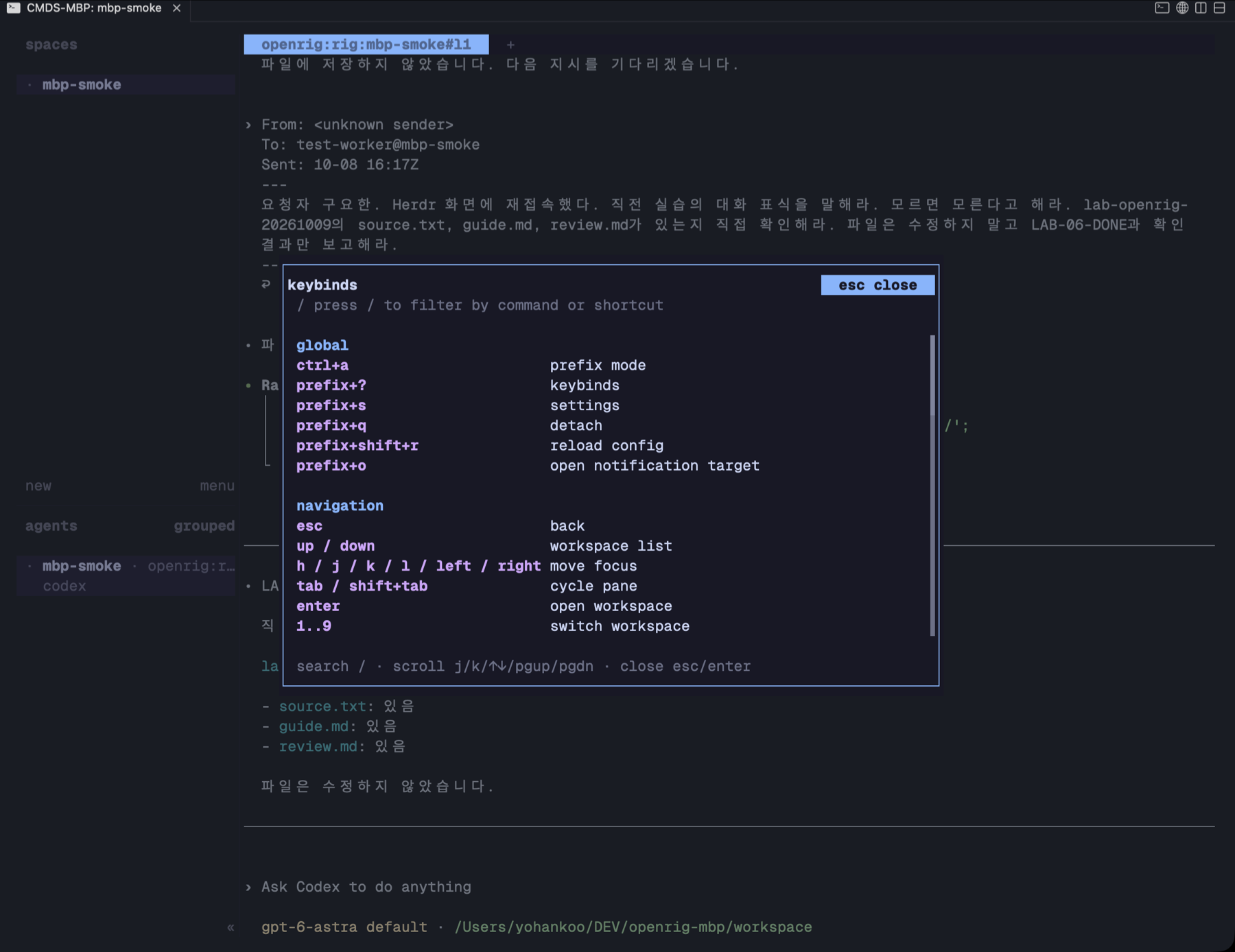1235x952 pixels.
Task: Click the keybinds dialog scrollbar
Action: pyautogui.click(x=932, y=485)
